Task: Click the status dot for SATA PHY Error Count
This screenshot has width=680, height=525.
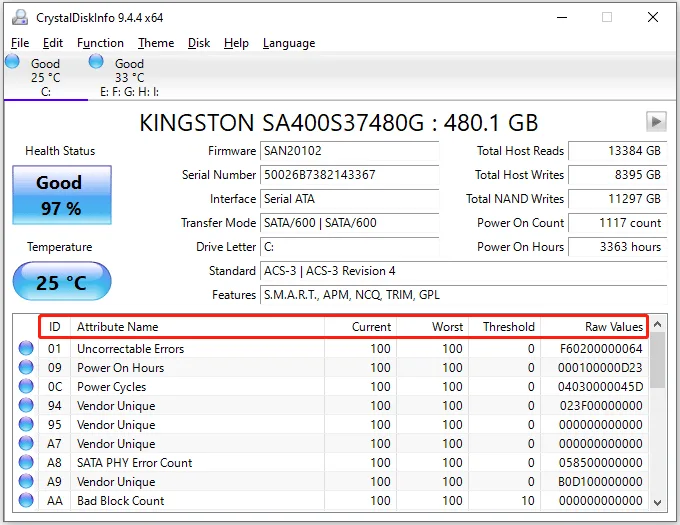Action: tap(26, 463)
